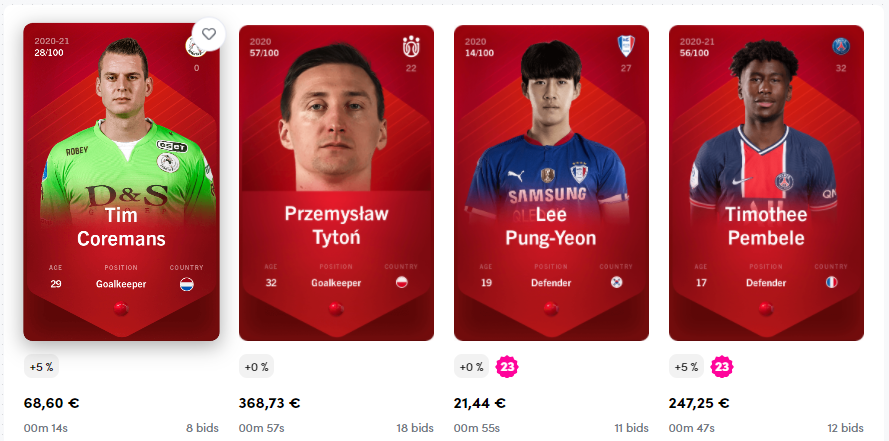Click Przemysław Tytoń player name text
The height and width of the screenshot is (441, 889).
coord(336,225)
